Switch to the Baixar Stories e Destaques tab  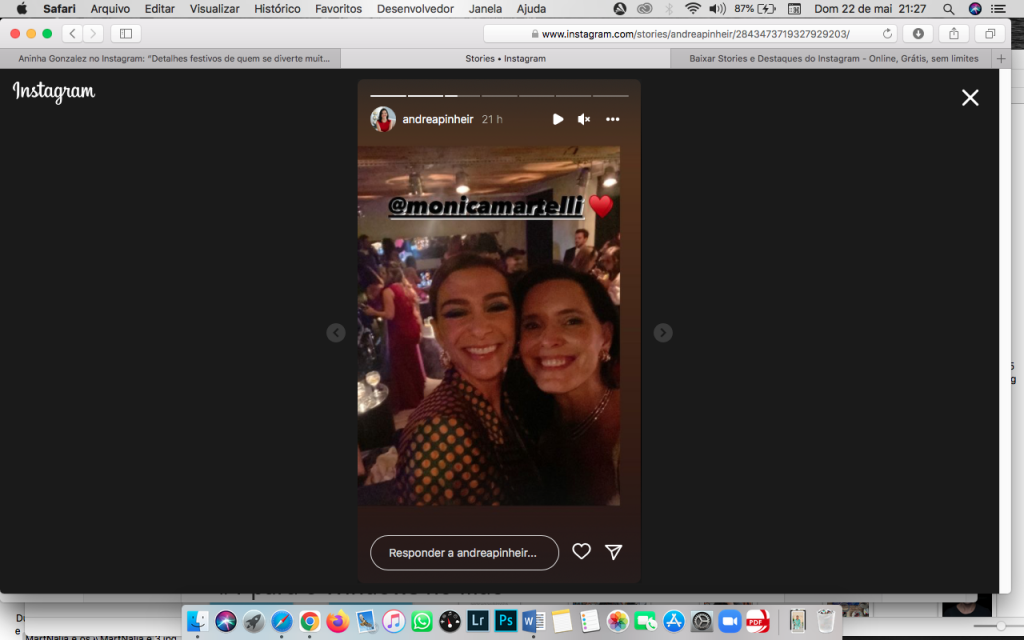834,59
